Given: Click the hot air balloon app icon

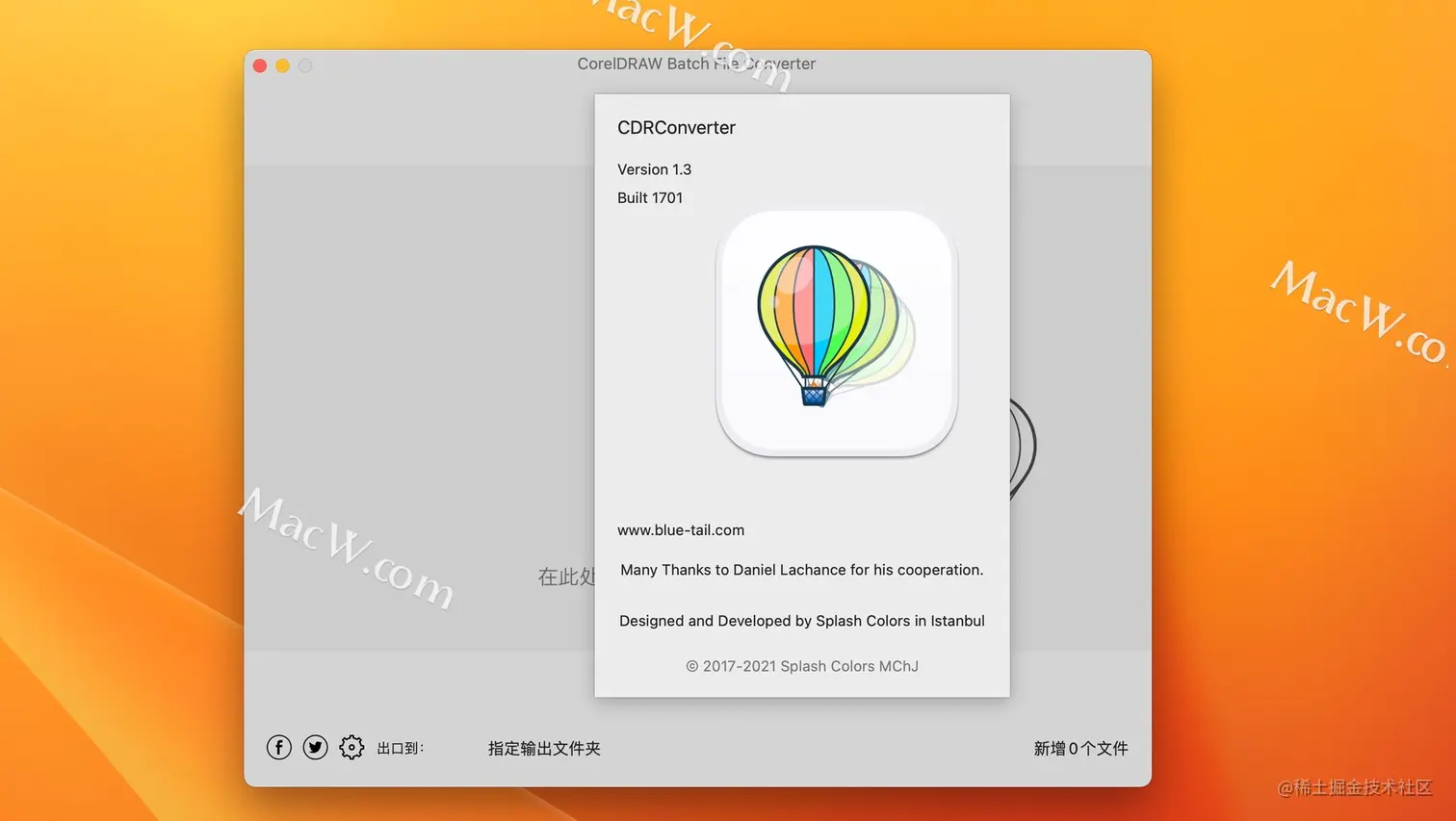Looking at the screenshot, I should 837,333.
